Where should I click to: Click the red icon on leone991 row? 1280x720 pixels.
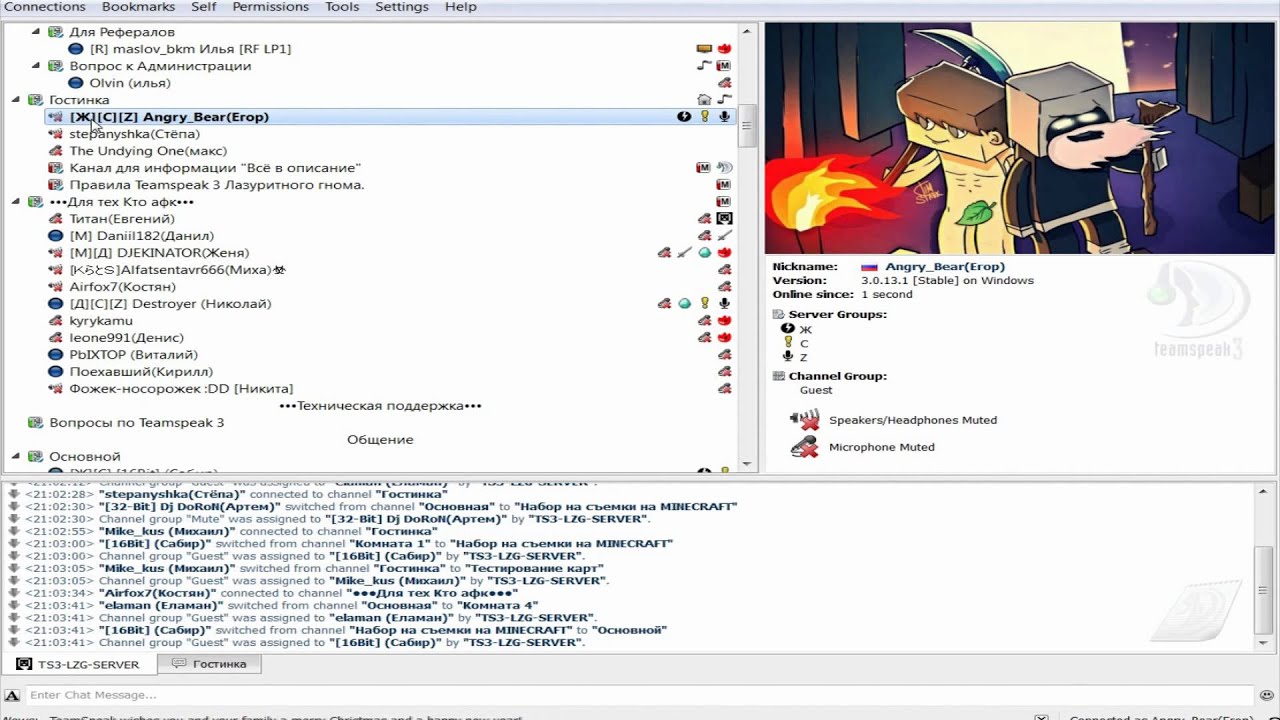tap(724, 338)
